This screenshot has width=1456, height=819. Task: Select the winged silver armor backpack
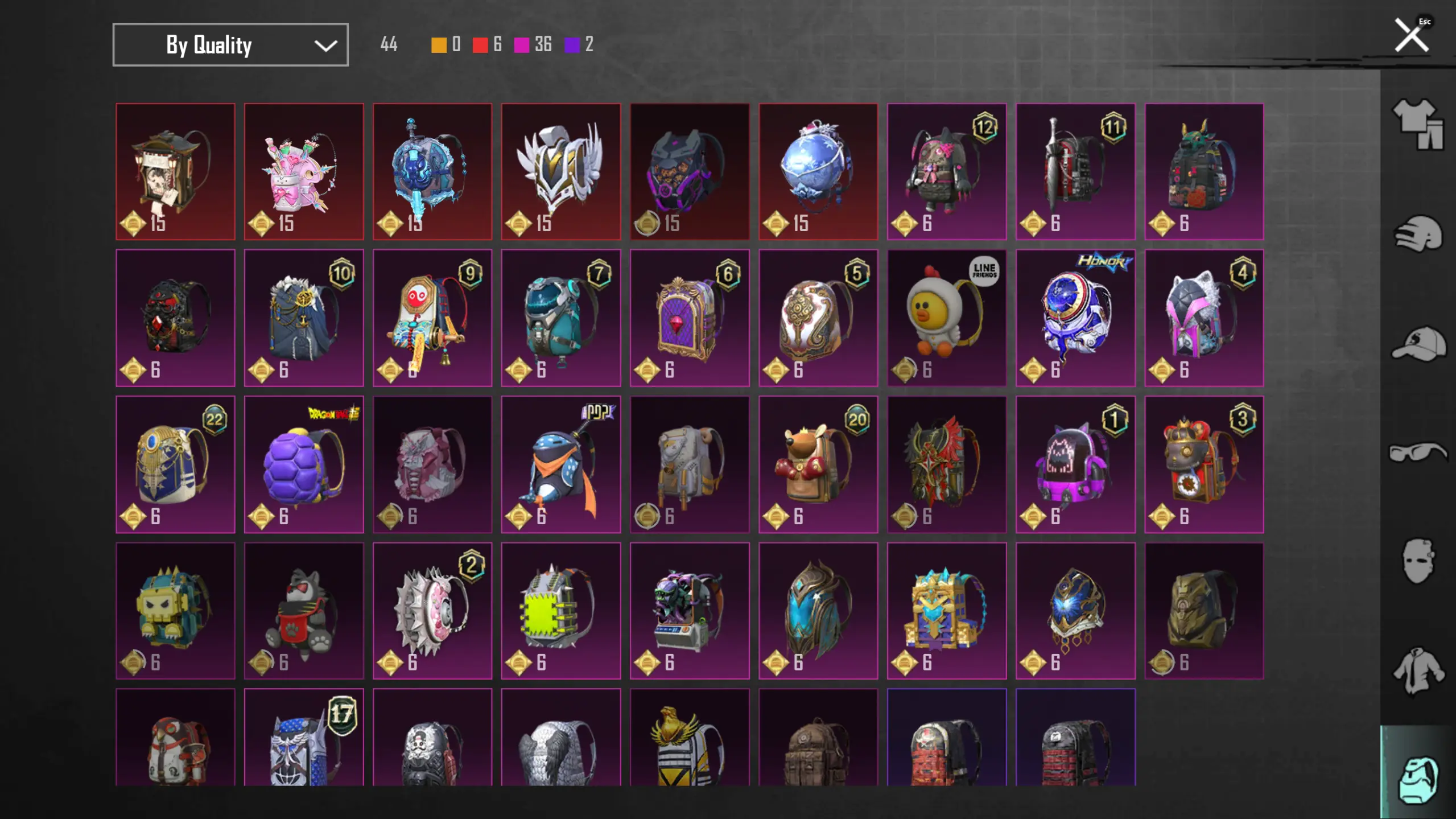pyautogui.click(x=561, y=171)
